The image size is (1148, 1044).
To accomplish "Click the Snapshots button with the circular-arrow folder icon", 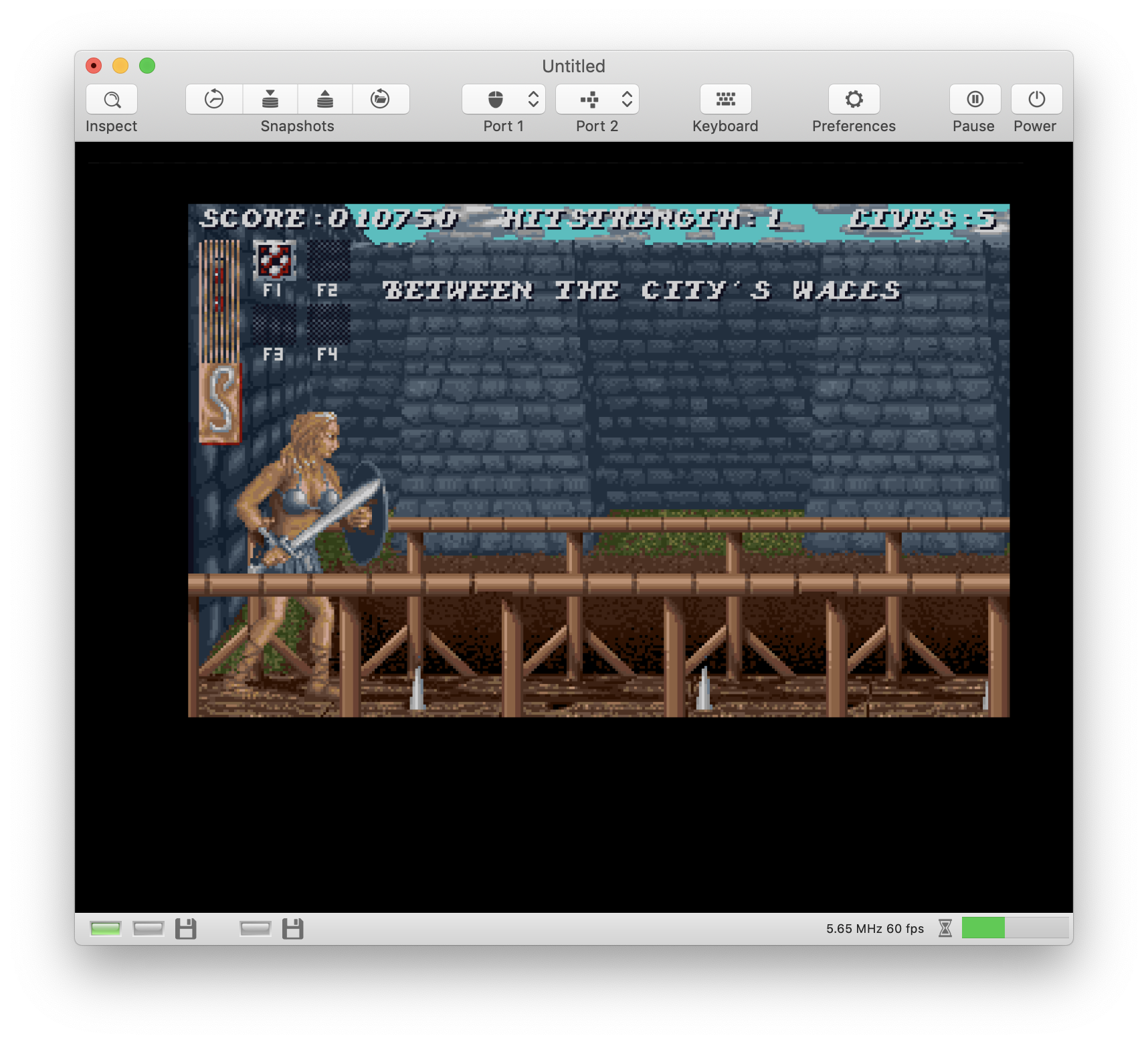I will [x=381, y=100].
